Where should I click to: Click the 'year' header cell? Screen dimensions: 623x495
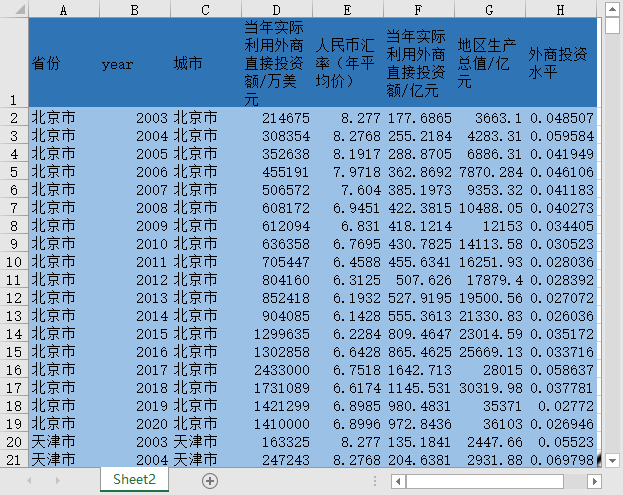(x=135, y=63)
